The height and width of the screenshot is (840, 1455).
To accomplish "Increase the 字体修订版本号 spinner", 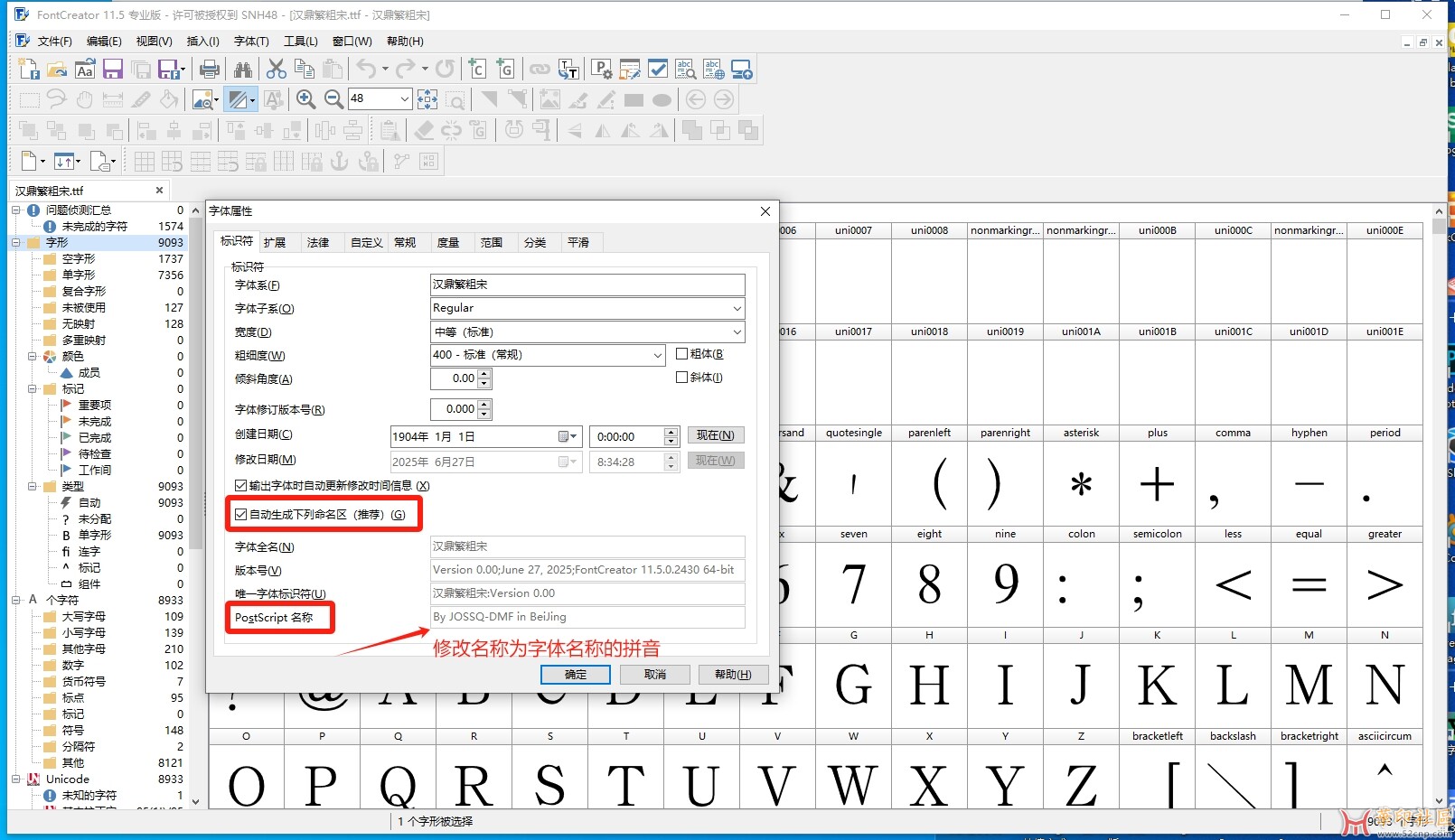I will [485, 405].
